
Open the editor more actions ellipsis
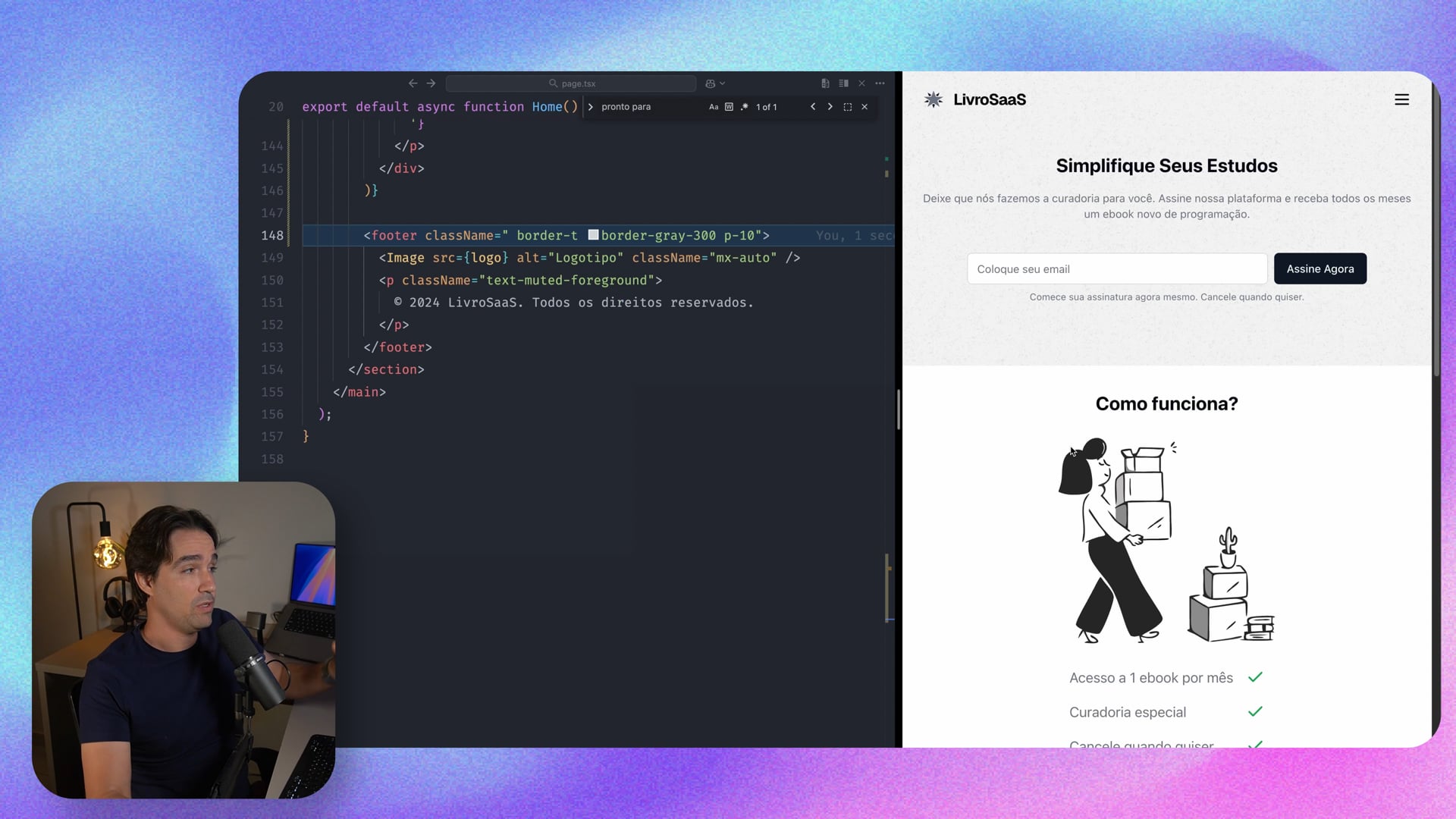[880, 83]
